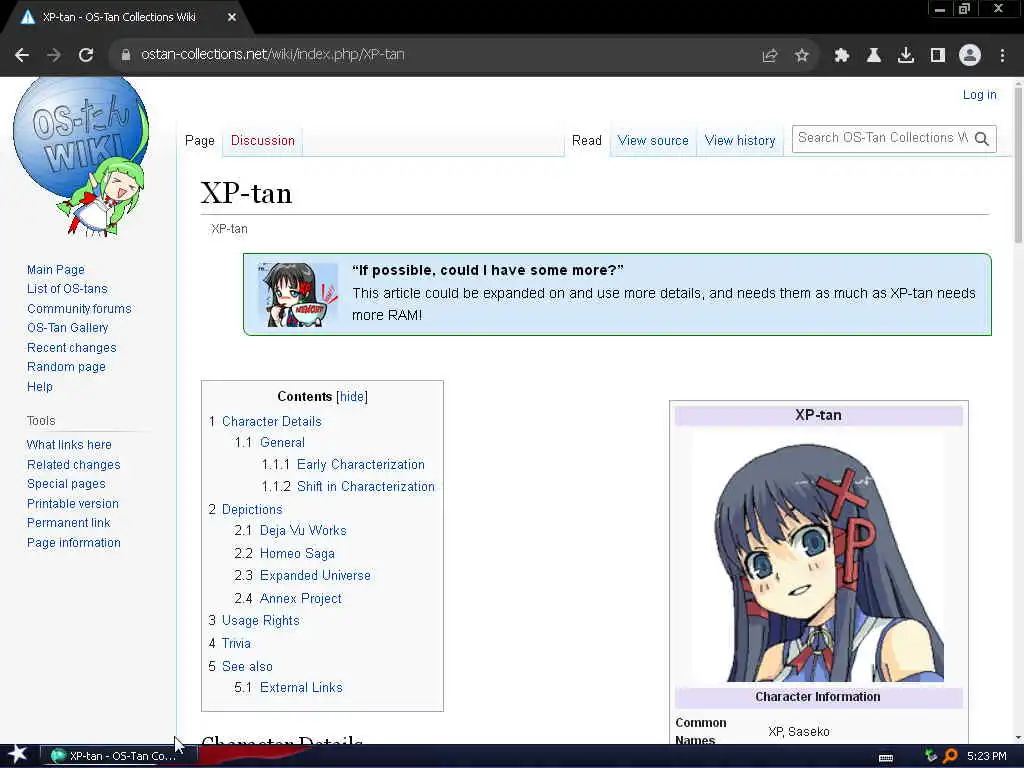Open the Discussion tab
This screenshot has height=768, width=1024.
pyautogui.click(x=263, y=140)
